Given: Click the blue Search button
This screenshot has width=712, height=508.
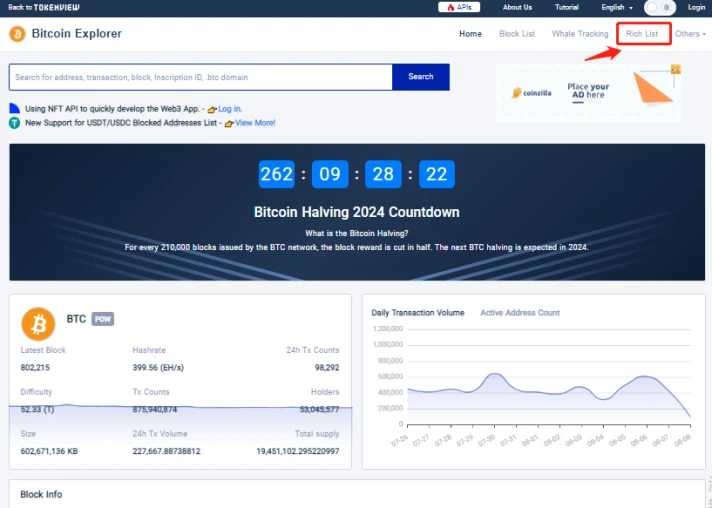Looking at the screenshot, I should (421, 77).
